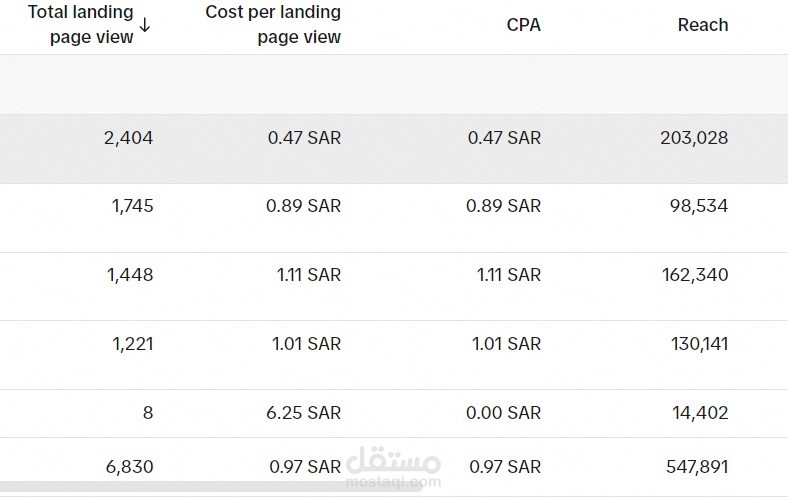Click the 0.00 SAR CPA value
788x500 pixels.
coord(504,413)
